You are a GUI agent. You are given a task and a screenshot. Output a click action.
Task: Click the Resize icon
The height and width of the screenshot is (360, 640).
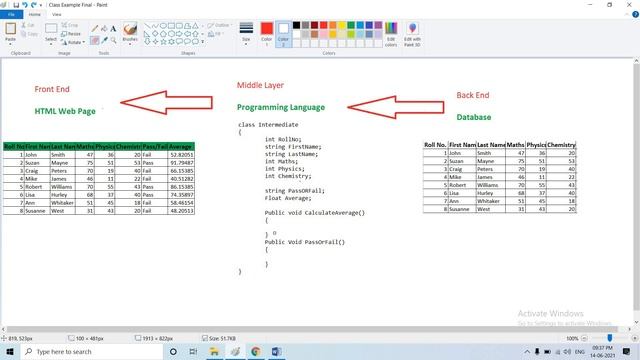[64, 33]
